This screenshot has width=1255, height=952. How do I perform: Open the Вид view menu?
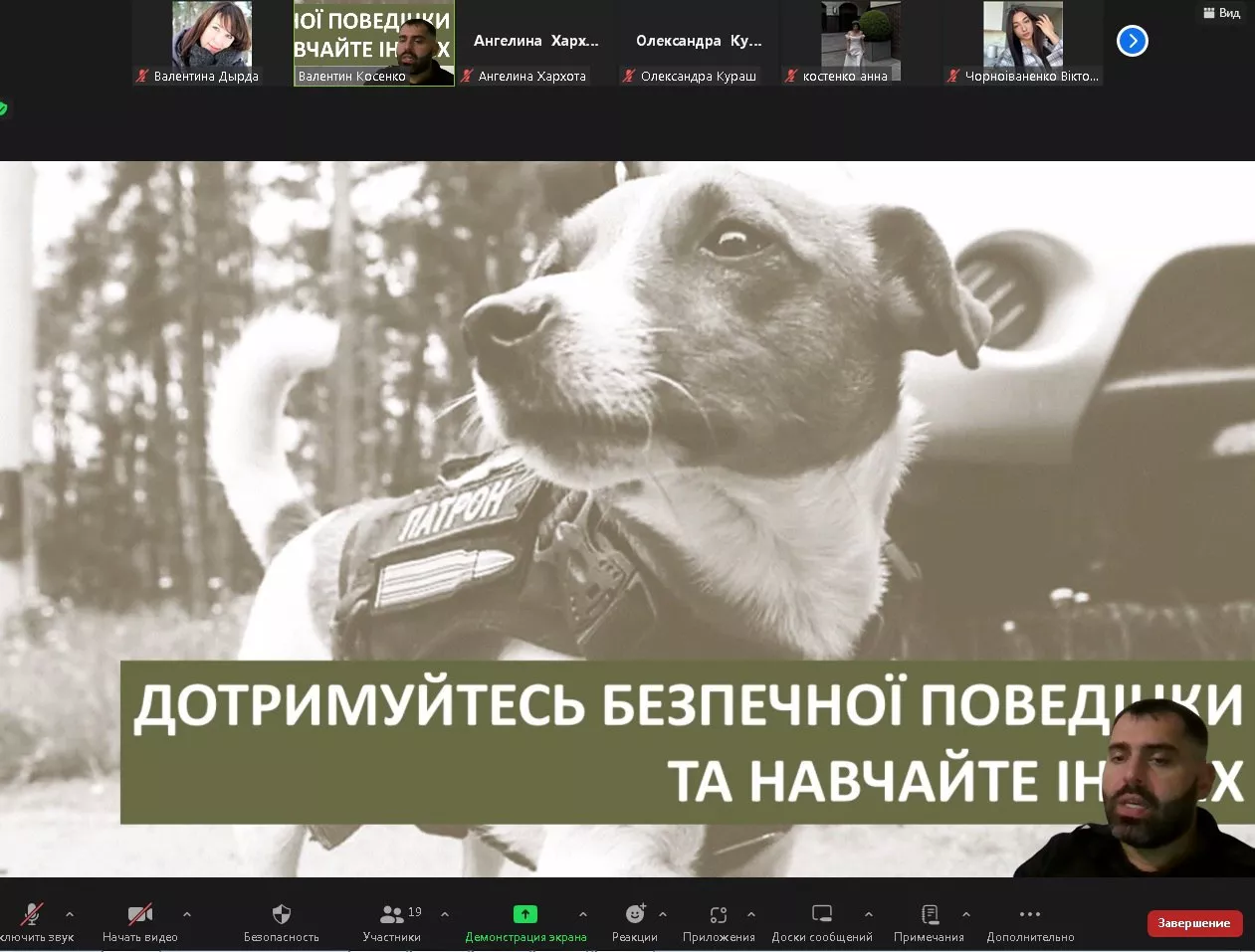pos(1222,13)
